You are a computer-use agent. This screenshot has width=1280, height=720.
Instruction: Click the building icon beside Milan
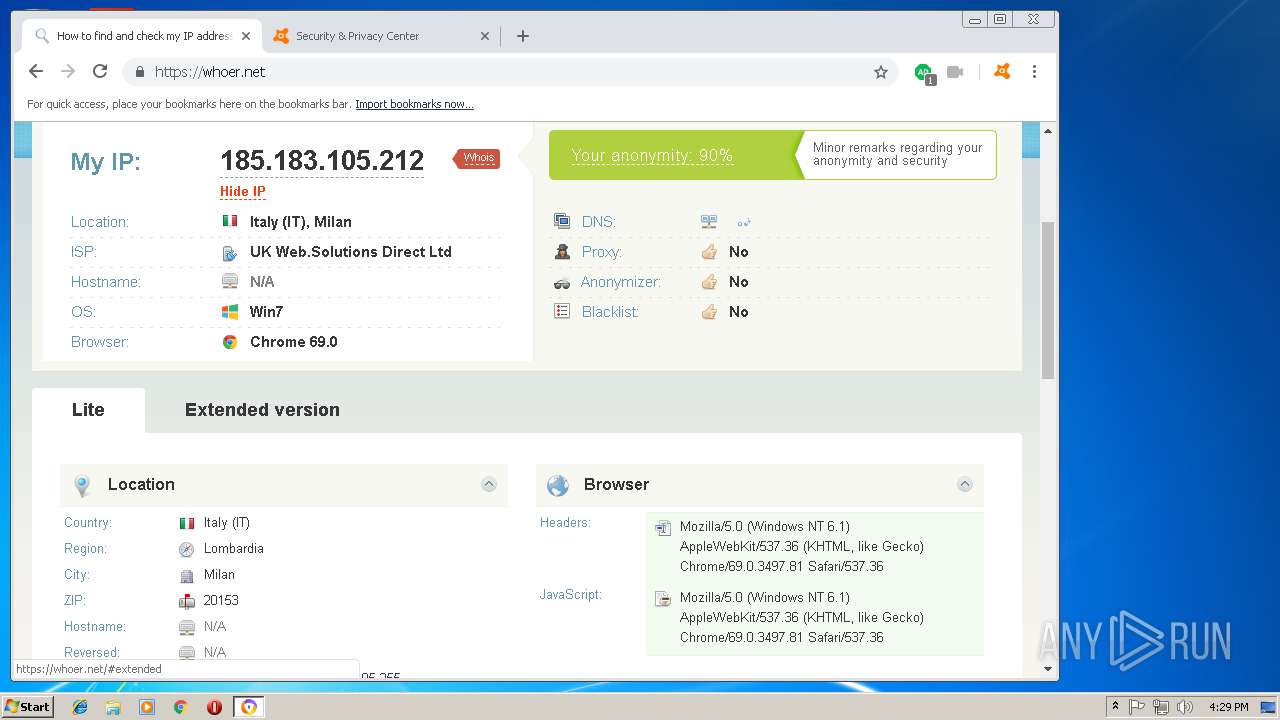pyautogui.click(x=187, y=575)
